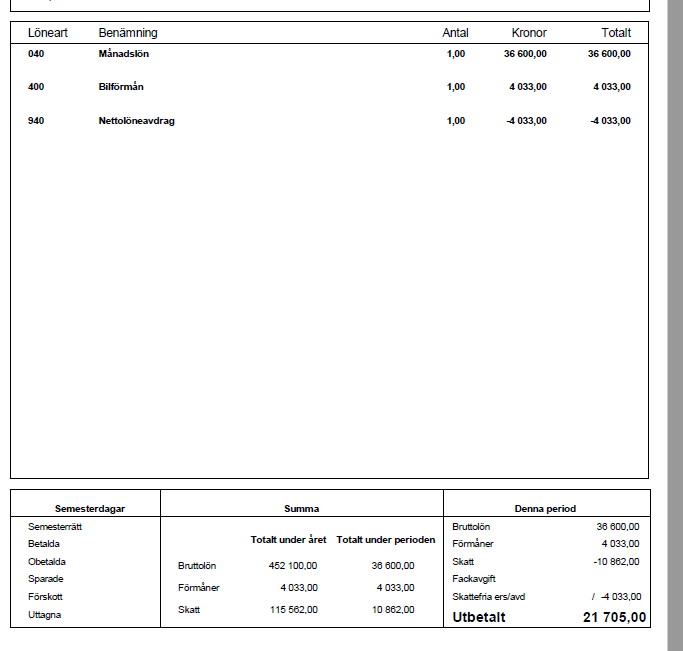683x651 pixels.
Task: Click the Benämning column header
Action: click(x=128, y=33)
